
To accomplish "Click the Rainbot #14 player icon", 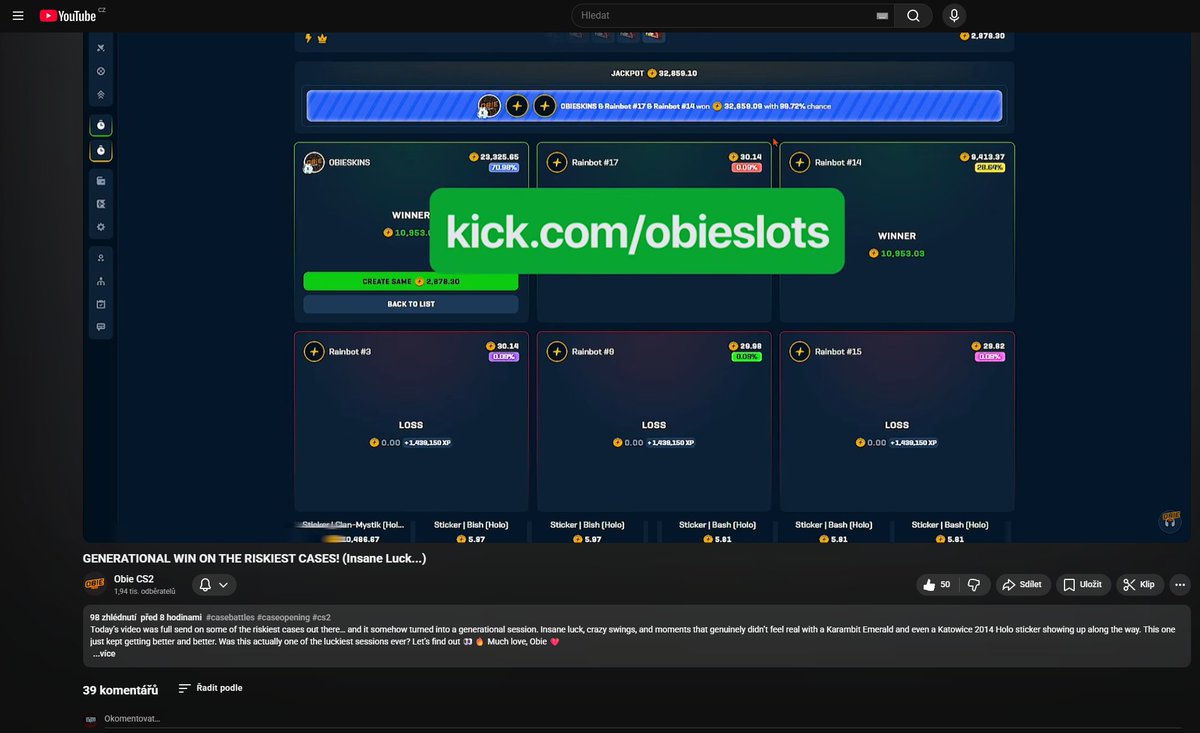I will (800, 162).
